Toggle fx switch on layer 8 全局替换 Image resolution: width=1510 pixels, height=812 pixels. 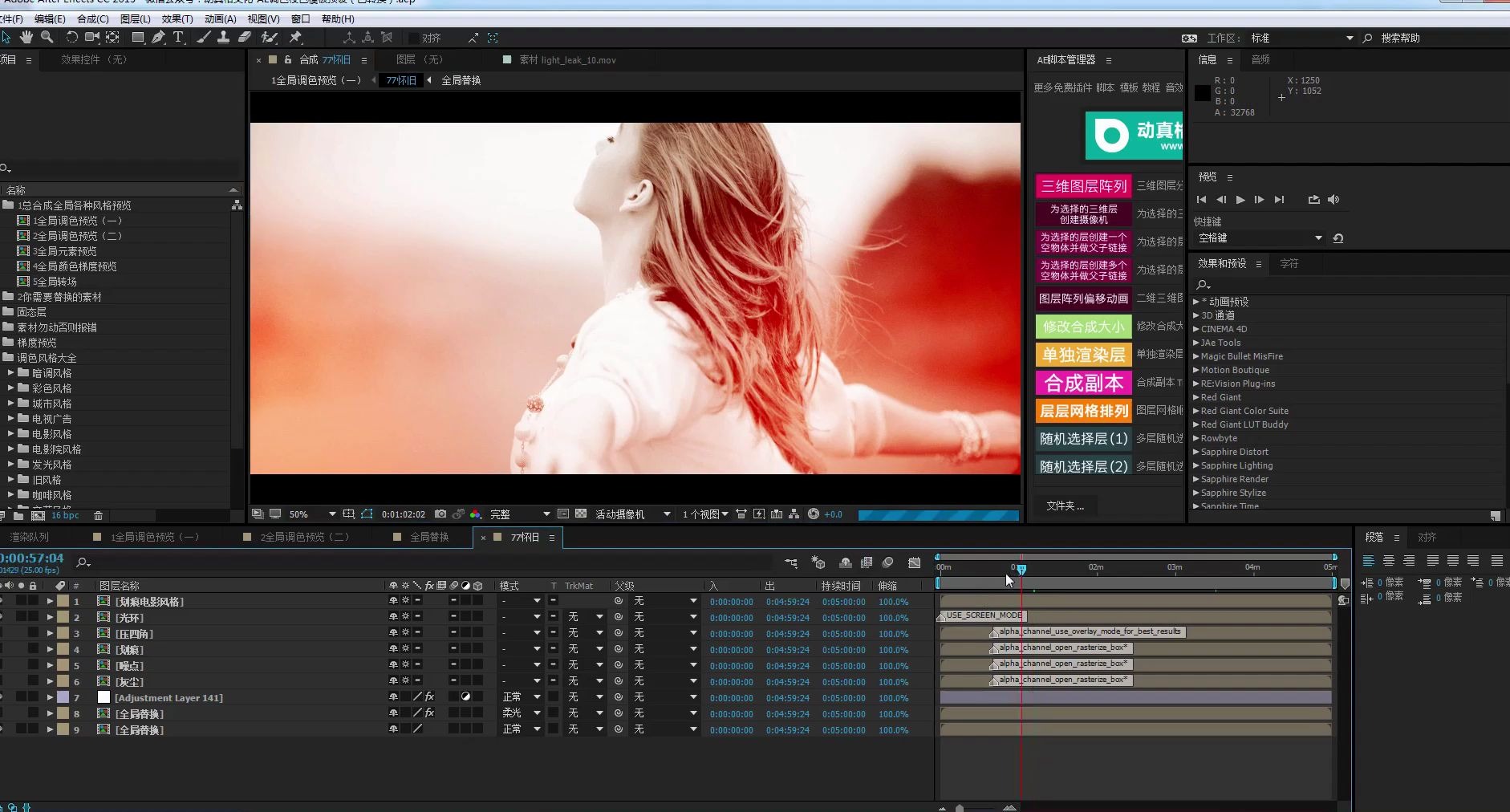(429, 713)
